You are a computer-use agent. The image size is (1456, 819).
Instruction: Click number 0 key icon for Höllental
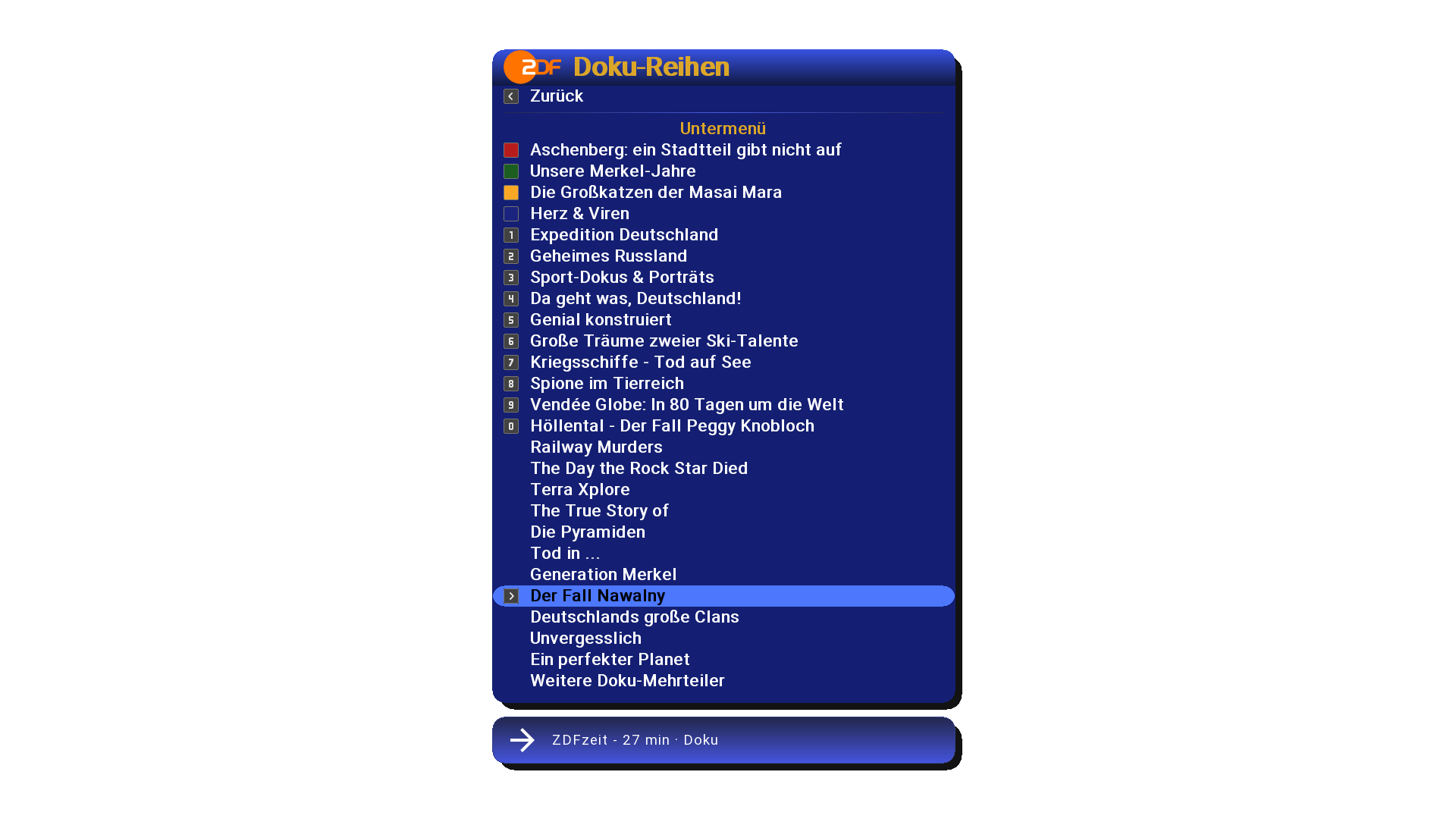[511, 426]
